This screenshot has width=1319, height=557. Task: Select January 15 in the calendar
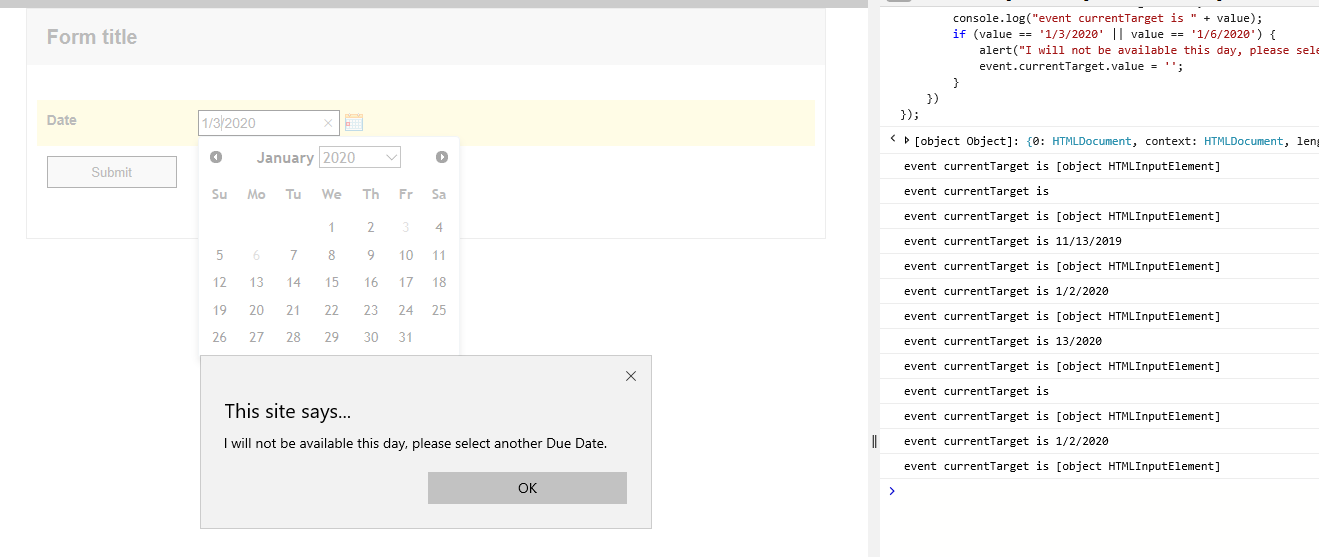[x=332, y=283]
